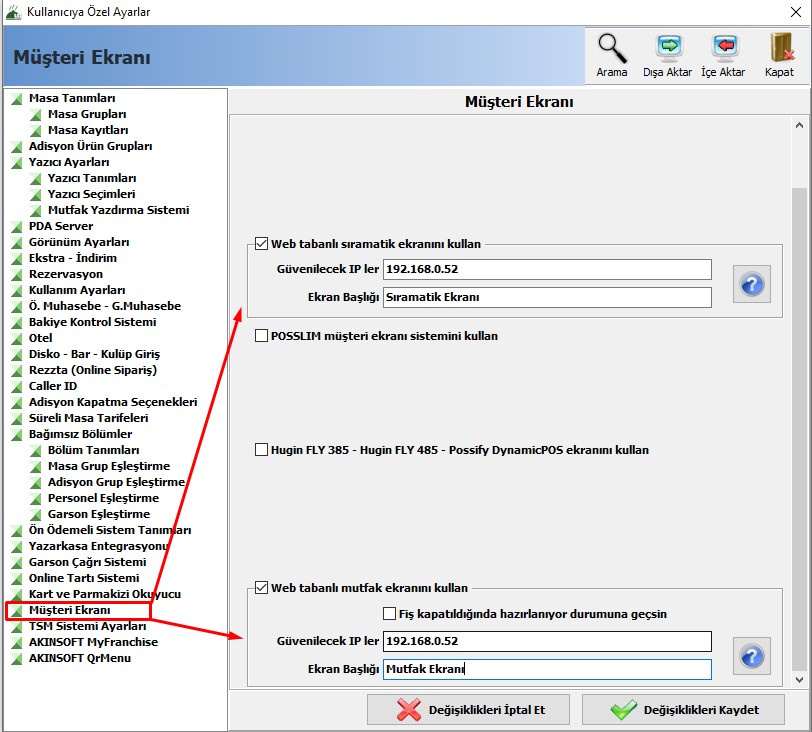
Task: Close the Kullanıcıya Özel Ayarlar window
Action: pos(796,12)
